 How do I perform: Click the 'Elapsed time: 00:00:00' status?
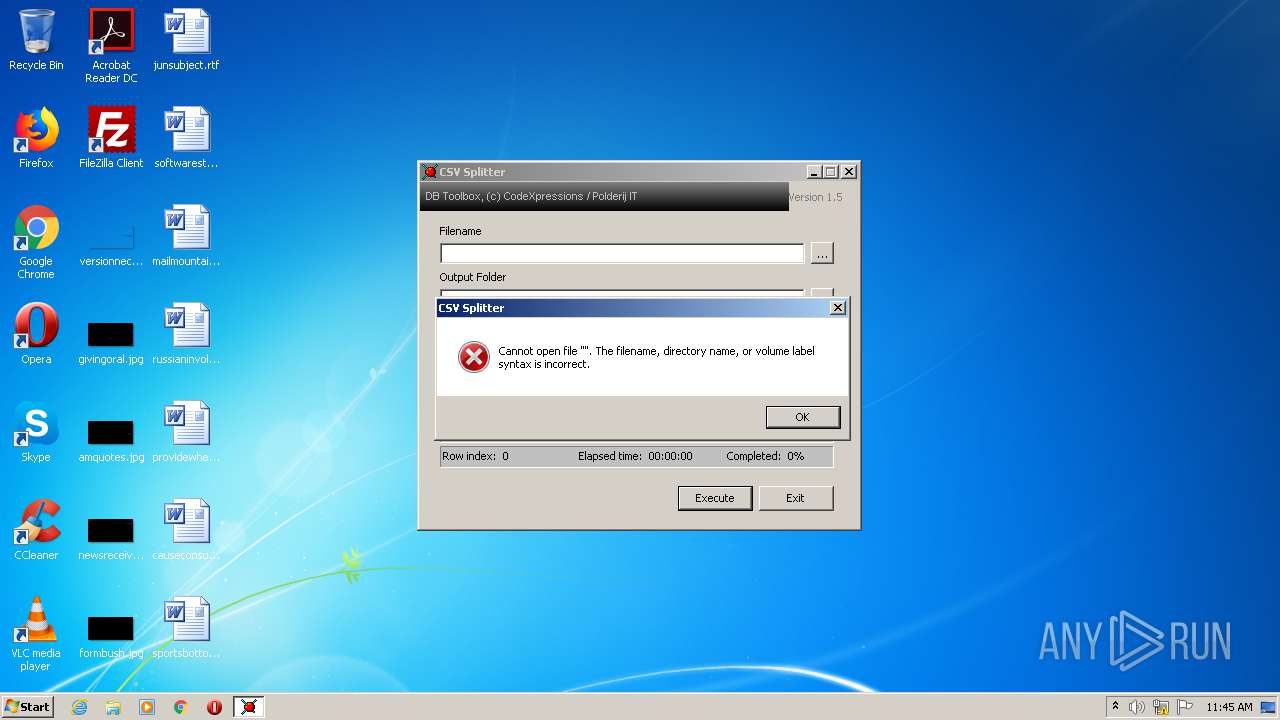pos(635,456)
